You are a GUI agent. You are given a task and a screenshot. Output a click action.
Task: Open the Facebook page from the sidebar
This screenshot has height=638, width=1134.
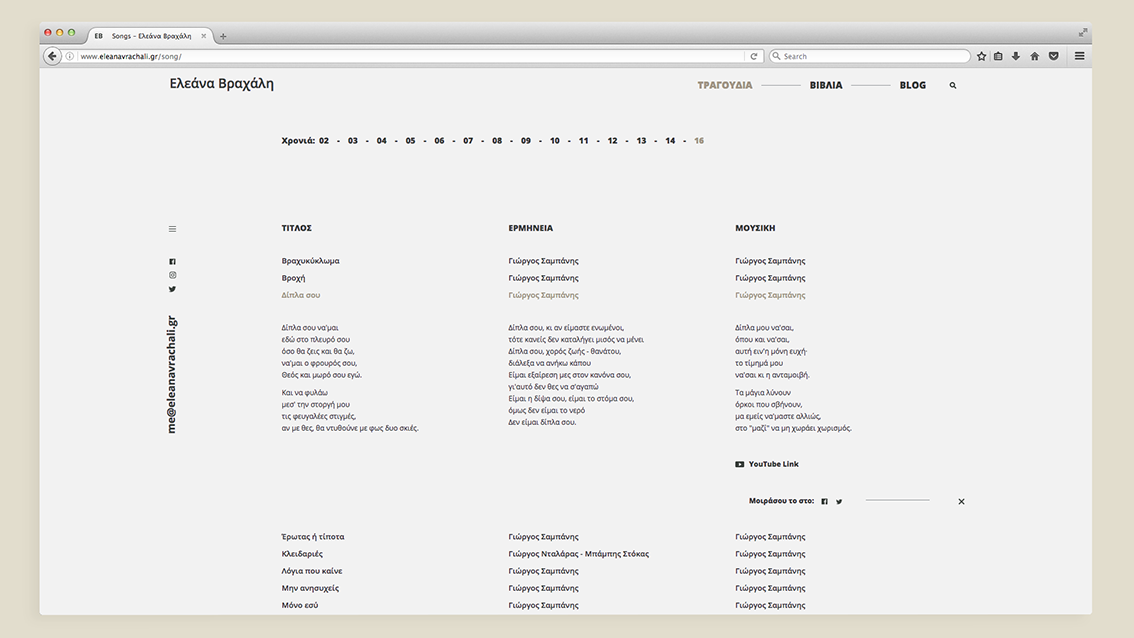click(x=172, y=262)
